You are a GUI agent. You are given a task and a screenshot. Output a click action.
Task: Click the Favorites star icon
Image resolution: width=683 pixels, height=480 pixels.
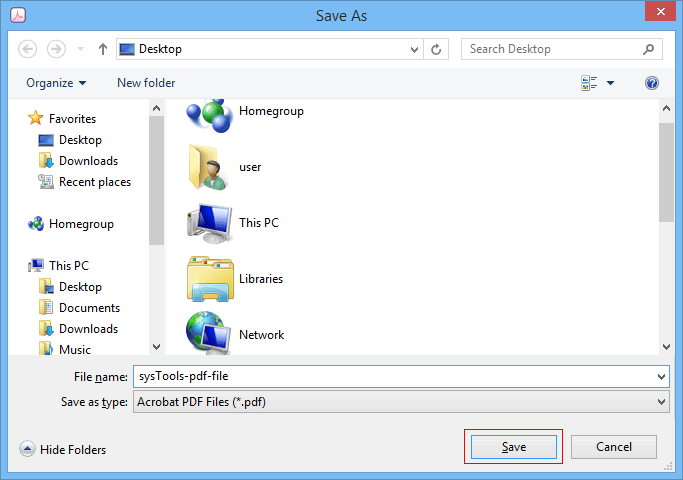coord(35,118)
